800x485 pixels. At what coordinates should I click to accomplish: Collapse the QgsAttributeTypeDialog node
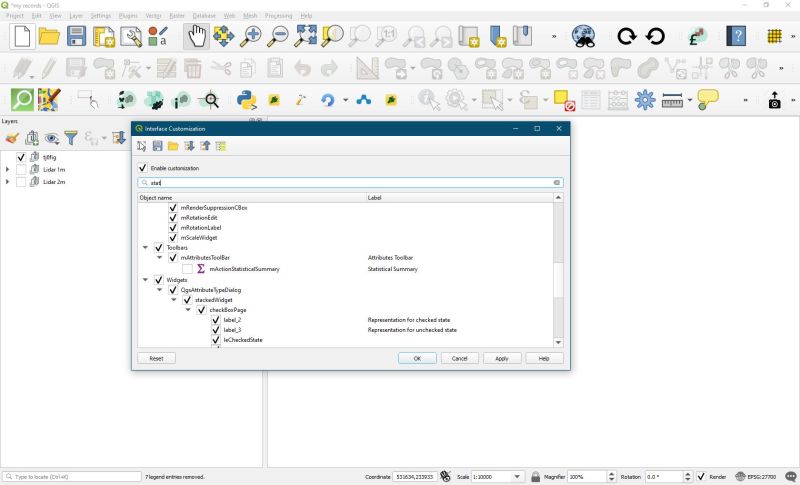pos(159,290)
